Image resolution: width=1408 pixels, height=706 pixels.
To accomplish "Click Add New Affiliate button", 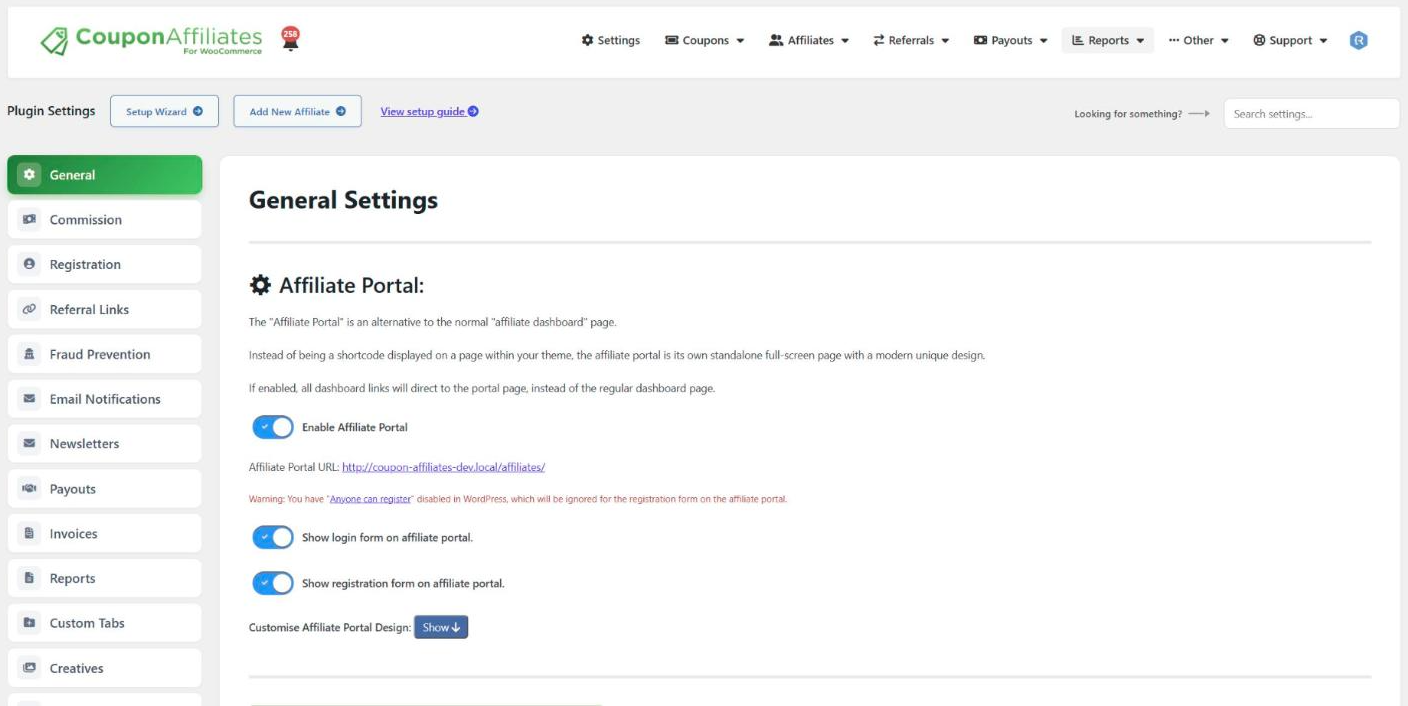I will pos(297,111).
